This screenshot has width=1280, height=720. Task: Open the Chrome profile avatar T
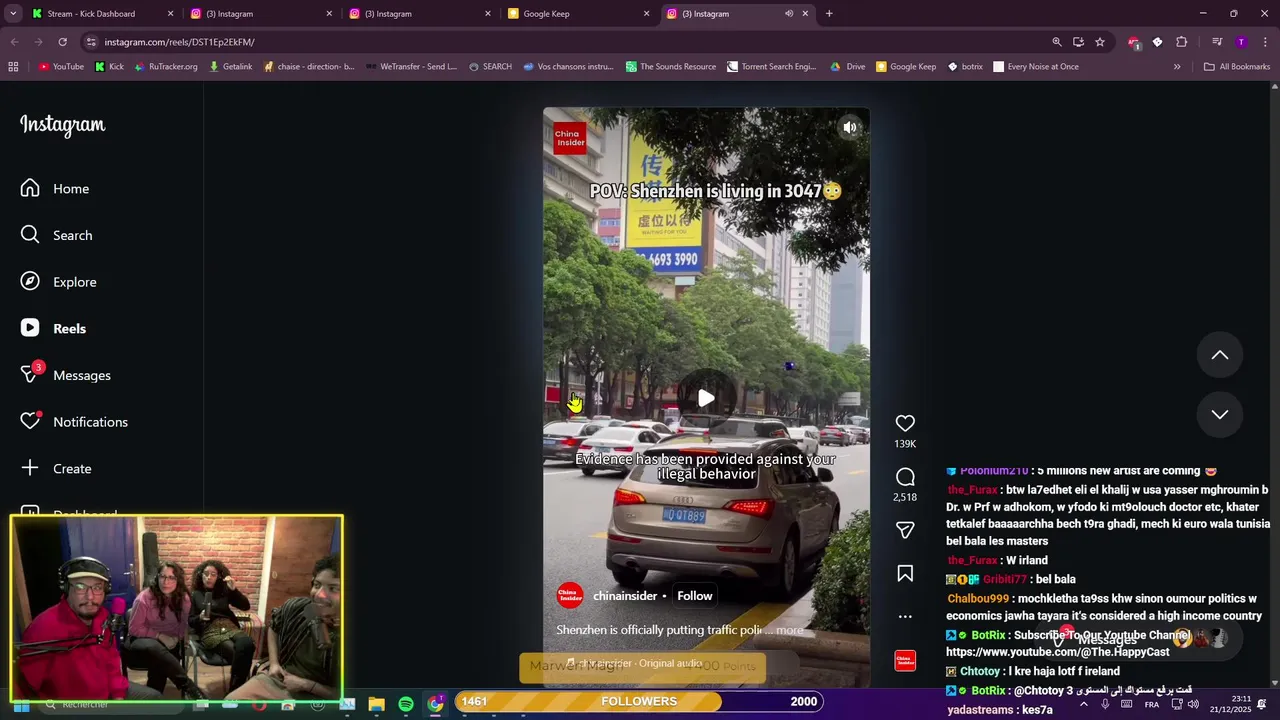tap(1241, 42)
